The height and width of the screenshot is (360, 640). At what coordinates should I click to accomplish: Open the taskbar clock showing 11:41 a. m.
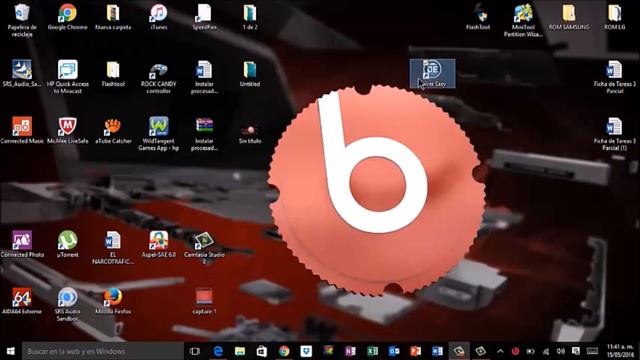[x=620, y=351]
